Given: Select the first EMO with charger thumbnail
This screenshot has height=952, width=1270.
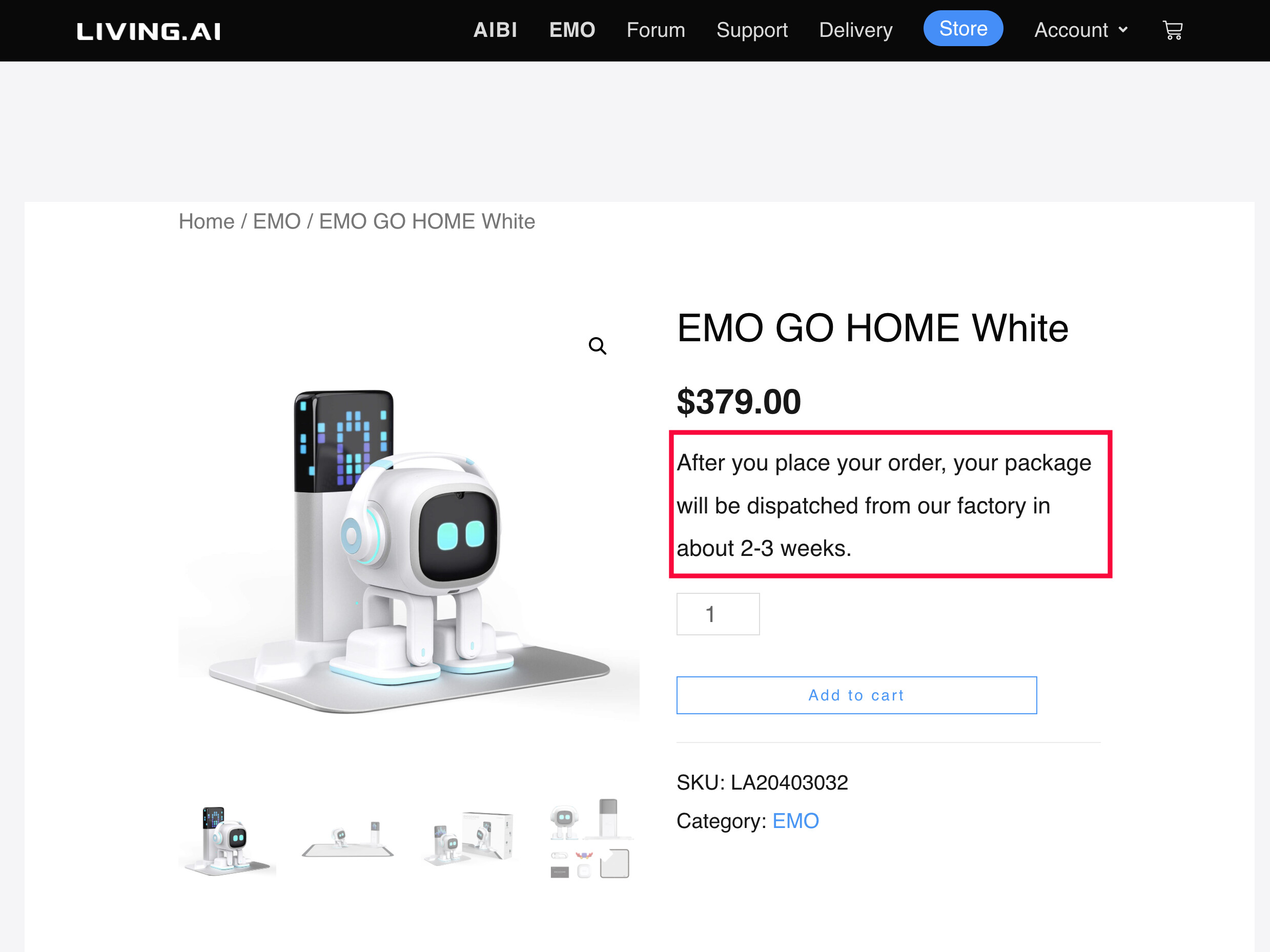Looking at the screenshot, I should click(228, 838).
